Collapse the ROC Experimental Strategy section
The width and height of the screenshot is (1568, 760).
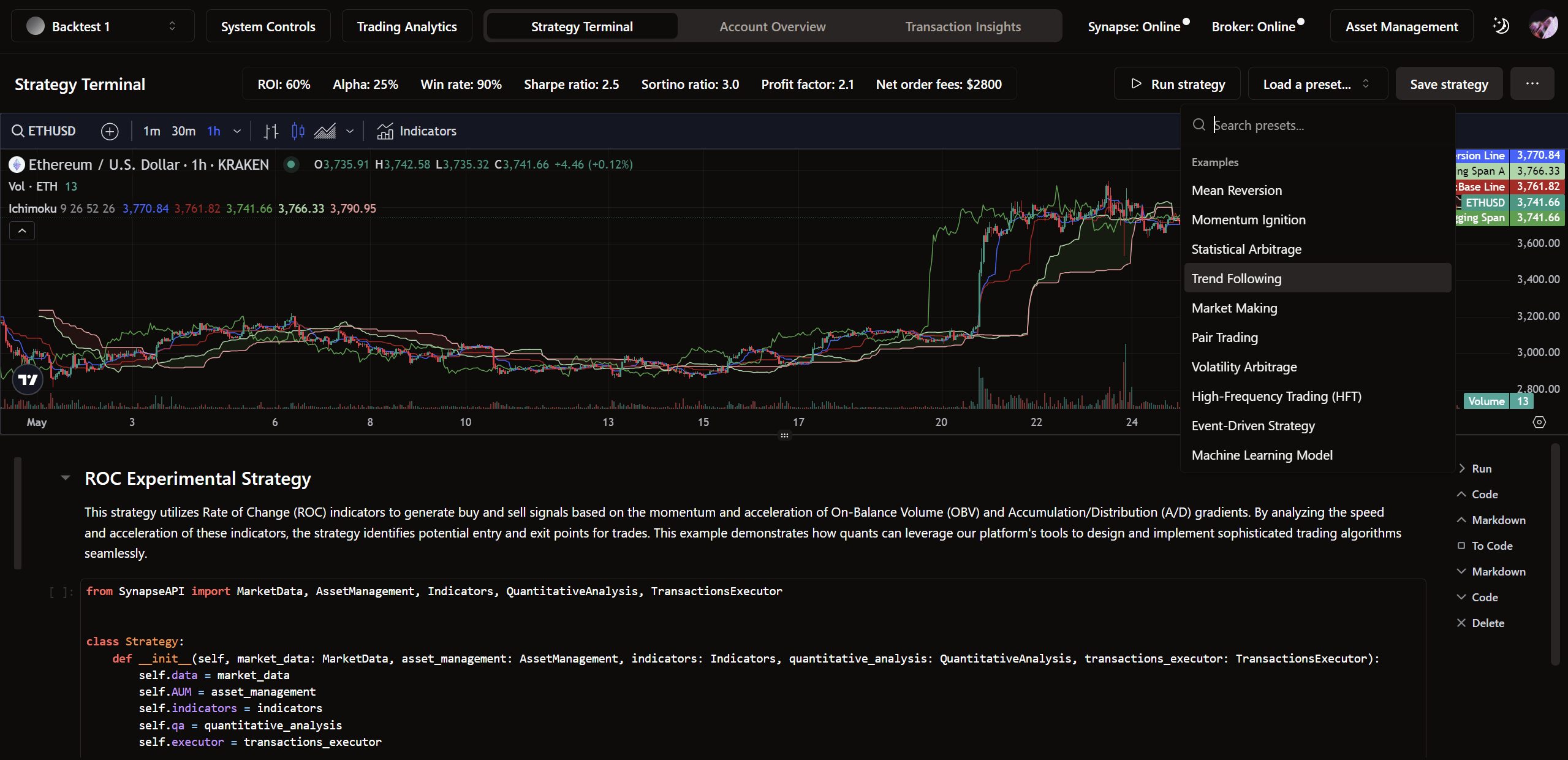(66, 478)
